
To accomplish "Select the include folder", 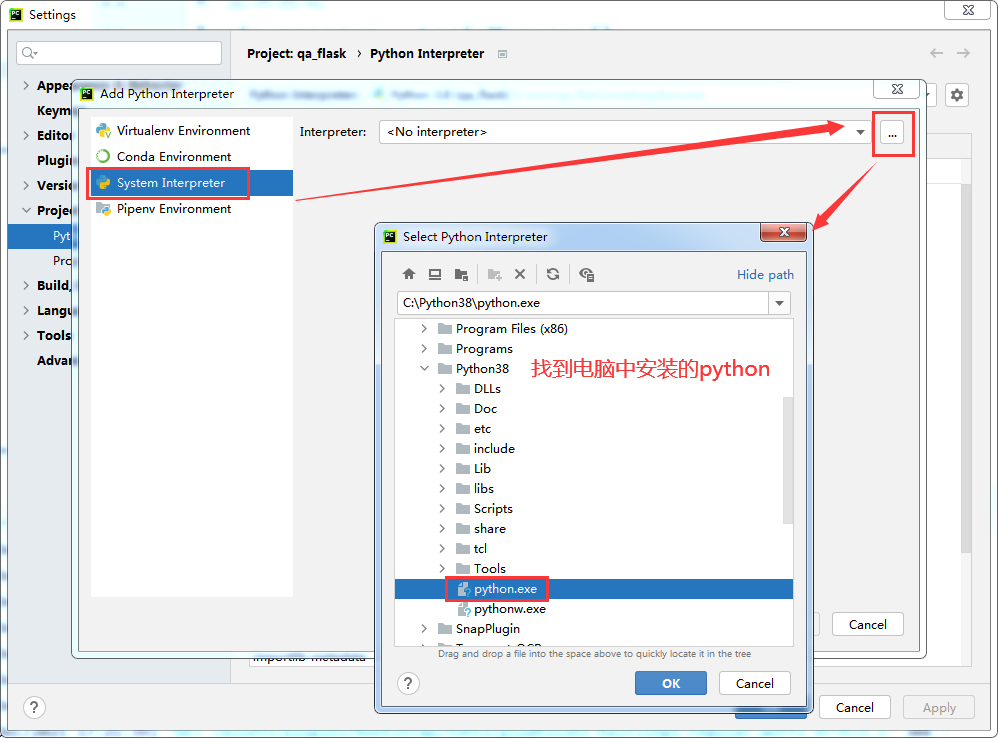I will point(494,449).
